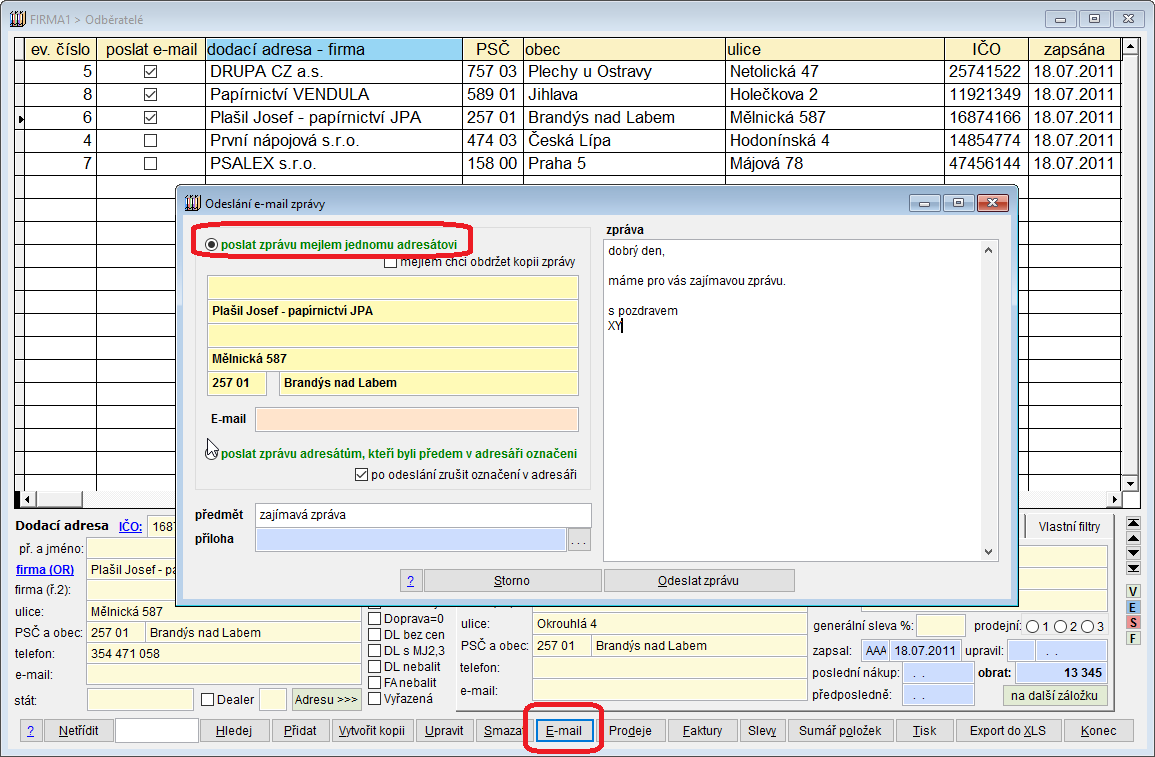1155x757 pixels.
Task: Select 'poslat zprávu mejlem jednomu adresátovi' radio
Action: tap(211, 244)
